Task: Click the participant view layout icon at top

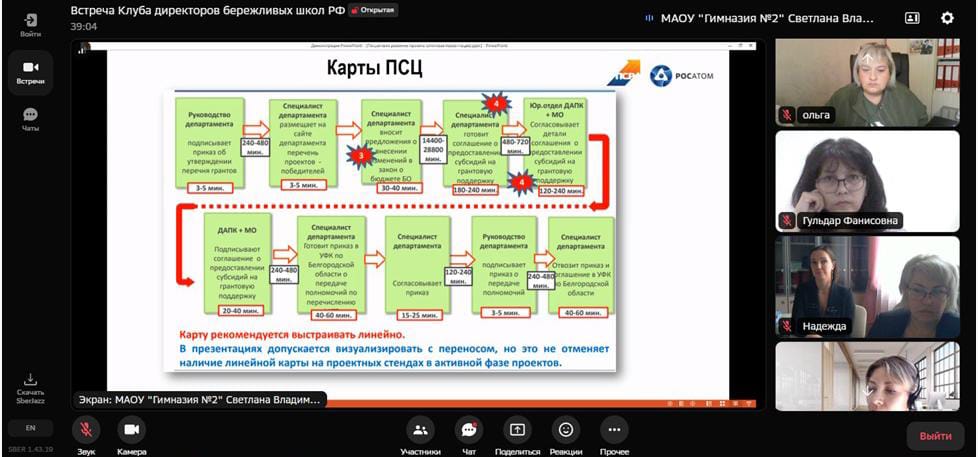Action: coord(911,18)
